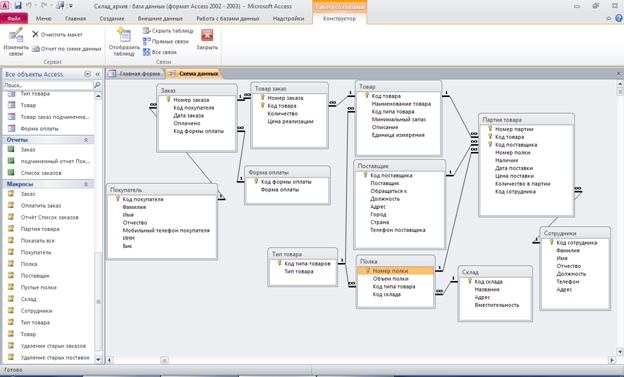
Task: Open the Меню ribbon tab
Action: click(x=43, y=18)
